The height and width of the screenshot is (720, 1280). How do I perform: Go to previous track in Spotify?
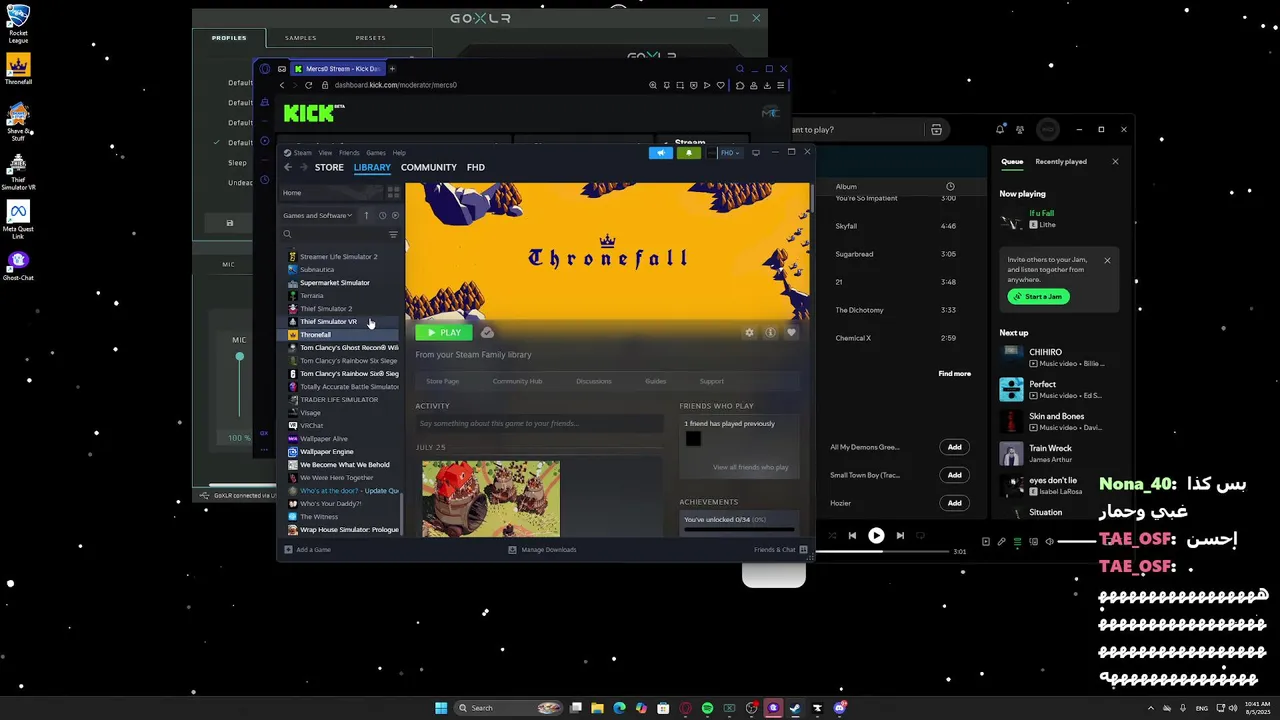[x=852, y=535]
